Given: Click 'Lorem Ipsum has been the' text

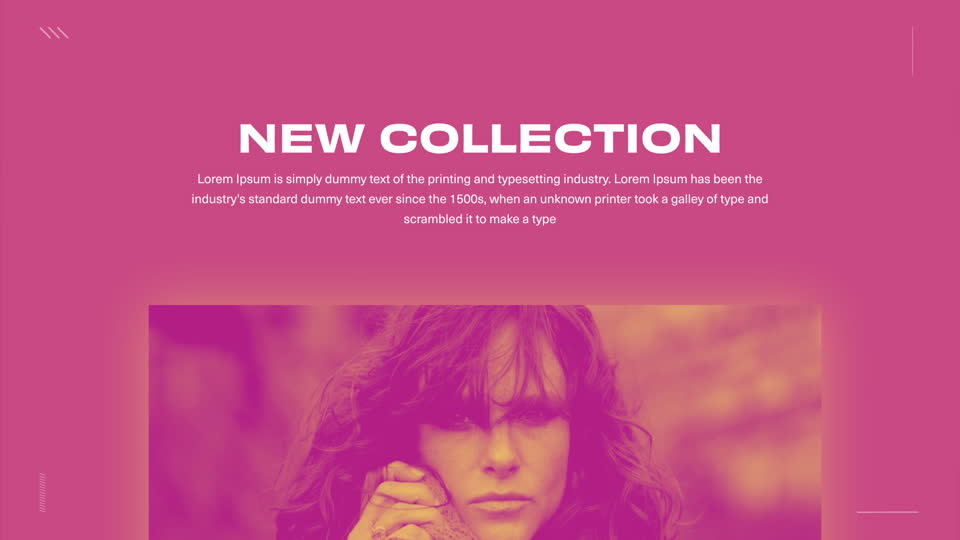Looking at the screenshot, I should coord(688,179).
